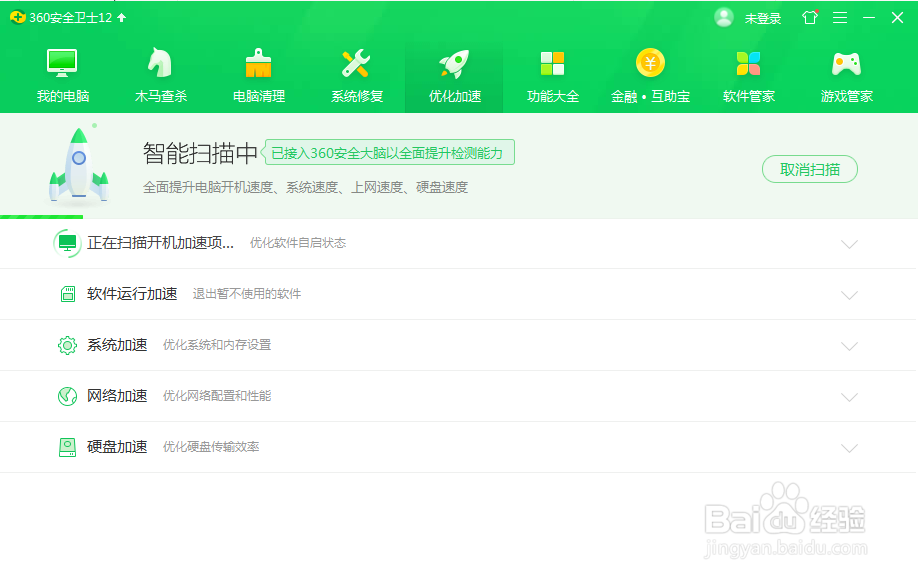Select 优化加速 rocket icon
918x580 pixels.
454,63
